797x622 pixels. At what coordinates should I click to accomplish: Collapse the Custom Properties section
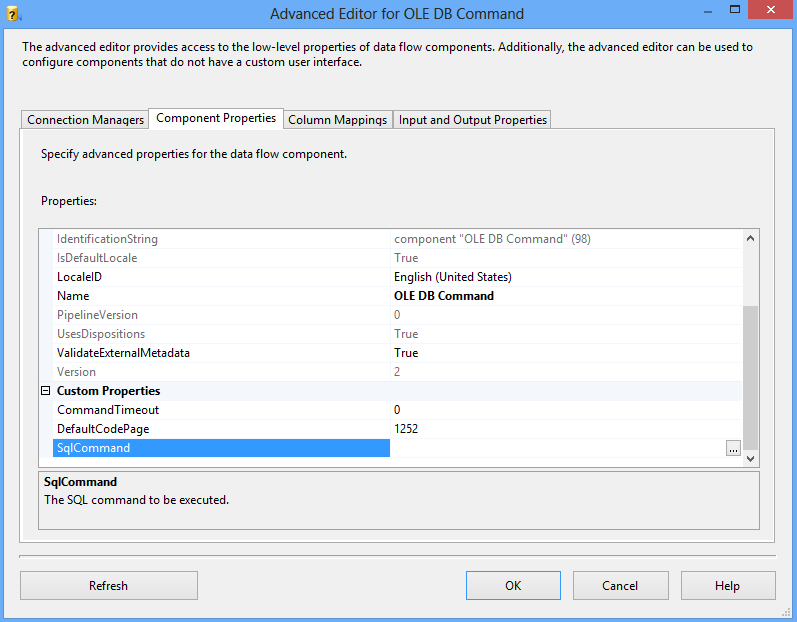(x=46, y=391)
